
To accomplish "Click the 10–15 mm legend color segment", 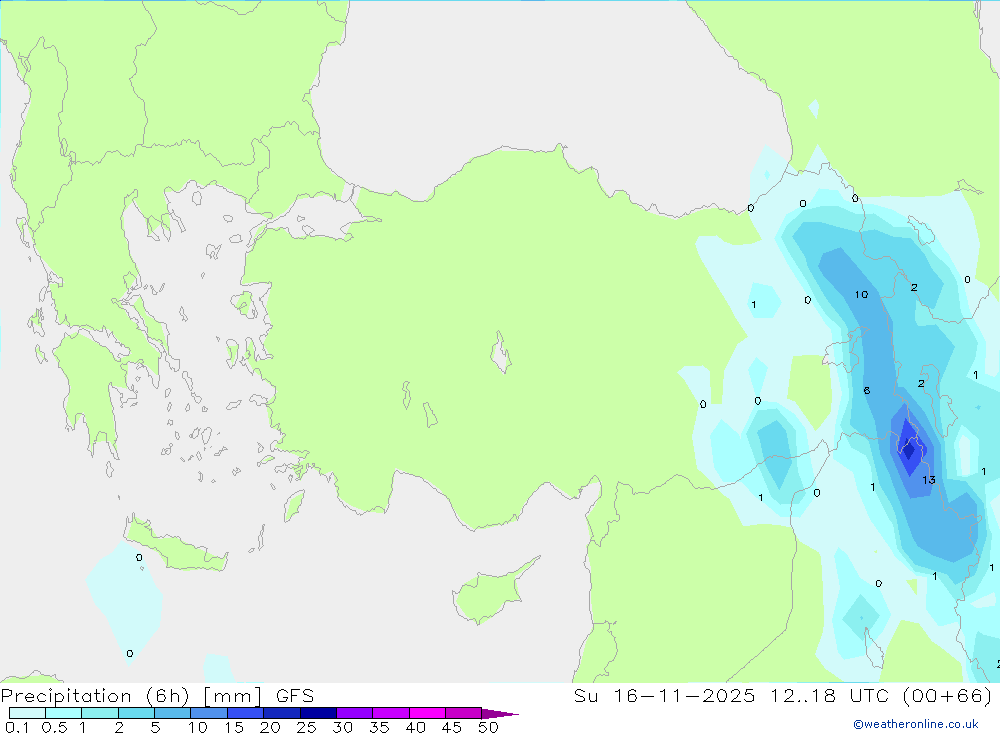I will 209,713.
